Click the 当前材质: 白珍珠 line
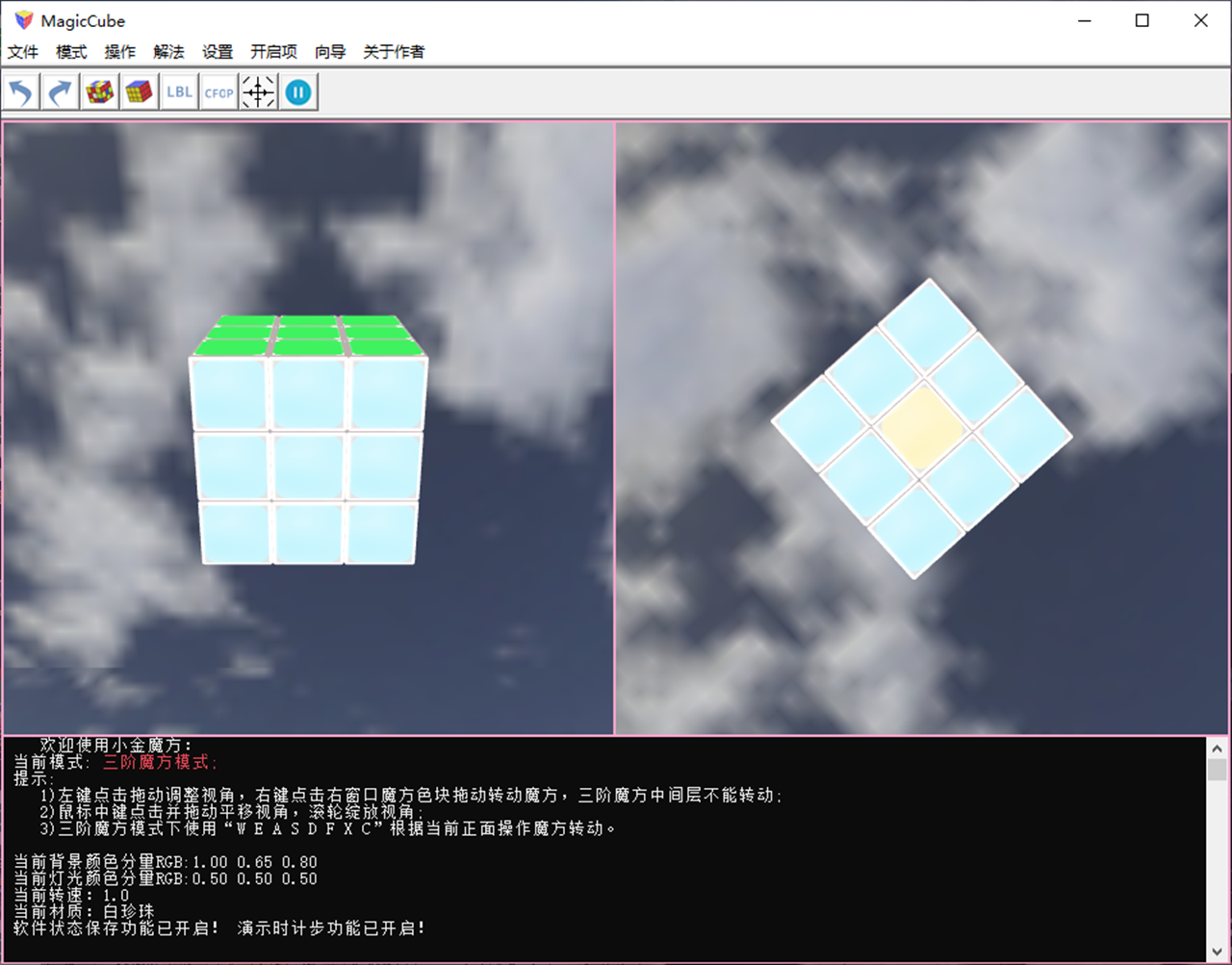The height and width of the screenshot is (965, 1232). [x=84, y=911]
